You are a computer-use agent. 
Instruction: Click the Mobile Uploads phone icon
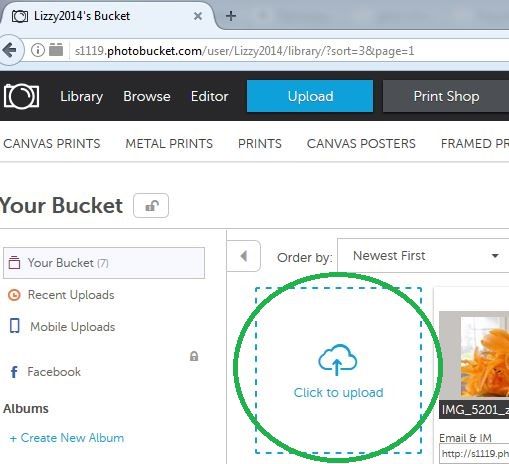[15, 326]
